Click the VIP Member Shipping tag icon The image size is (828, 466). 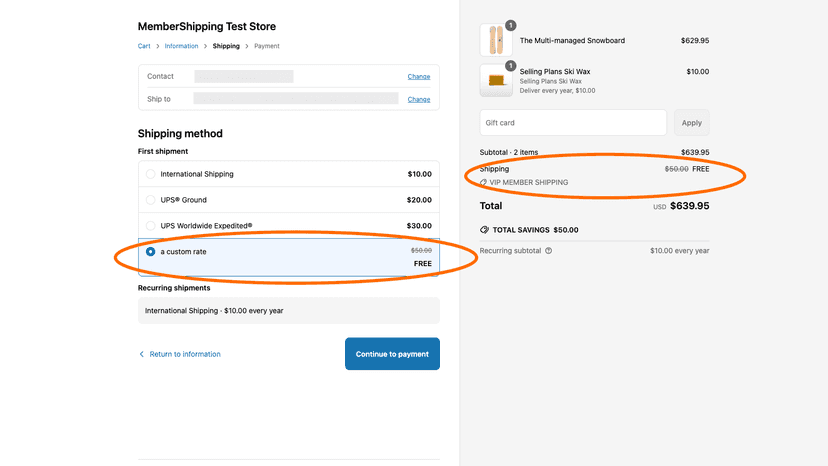[x=483, y=182]
